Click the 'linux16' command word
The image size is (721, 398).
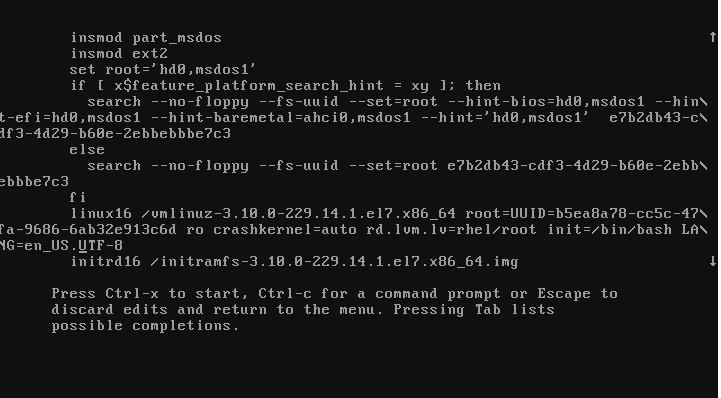pyautogui.click(x=101, y=214)
